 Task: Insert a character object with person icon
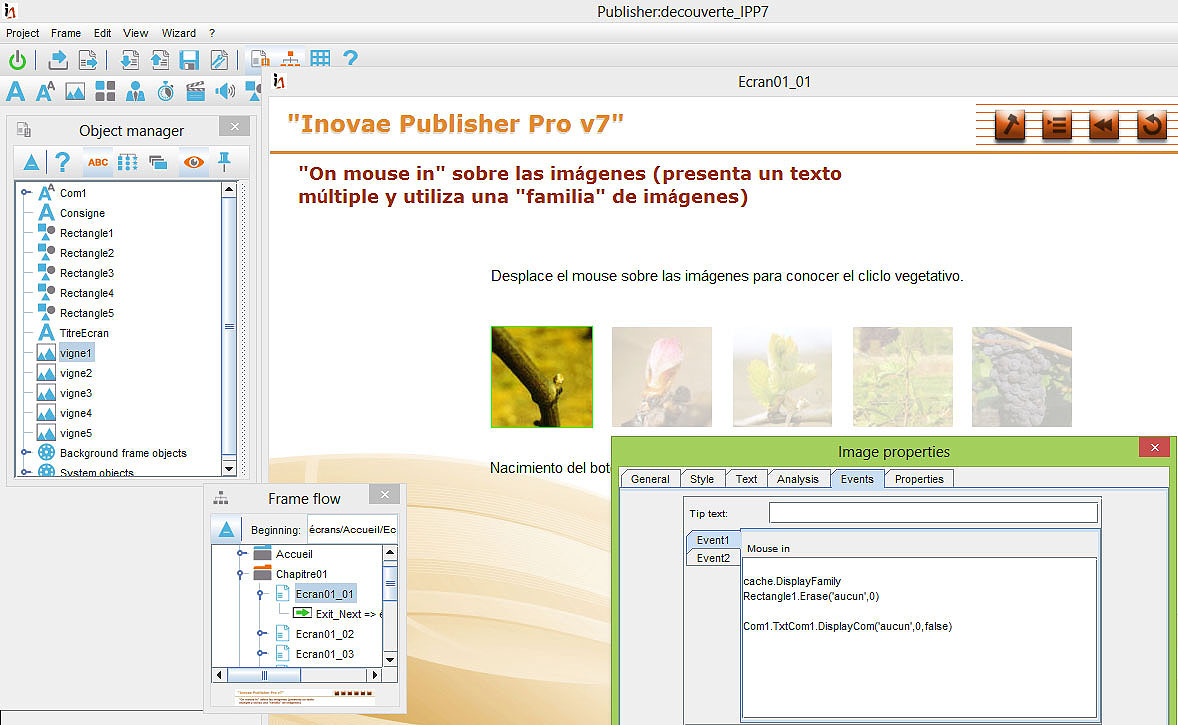[x=135, y=92]
